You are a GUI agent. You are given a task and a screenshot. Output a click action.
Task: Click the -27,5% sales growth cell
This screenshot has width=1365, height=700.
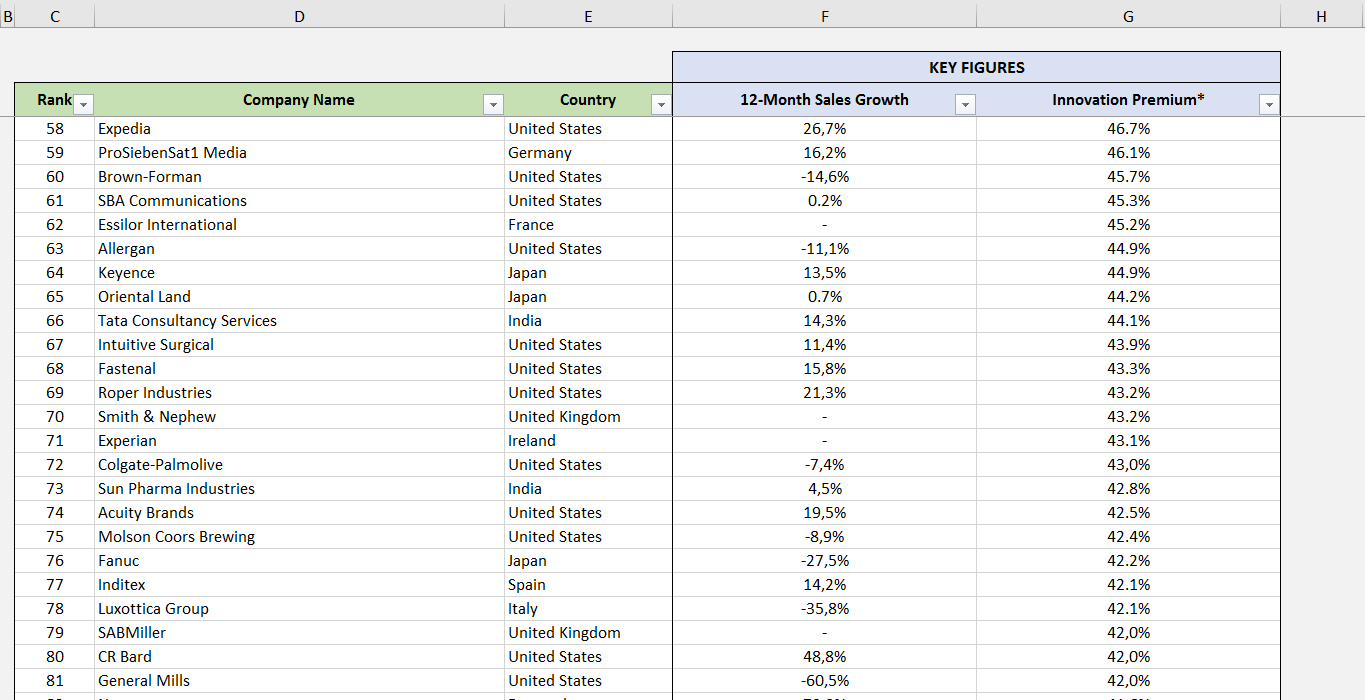coord(825,561)
